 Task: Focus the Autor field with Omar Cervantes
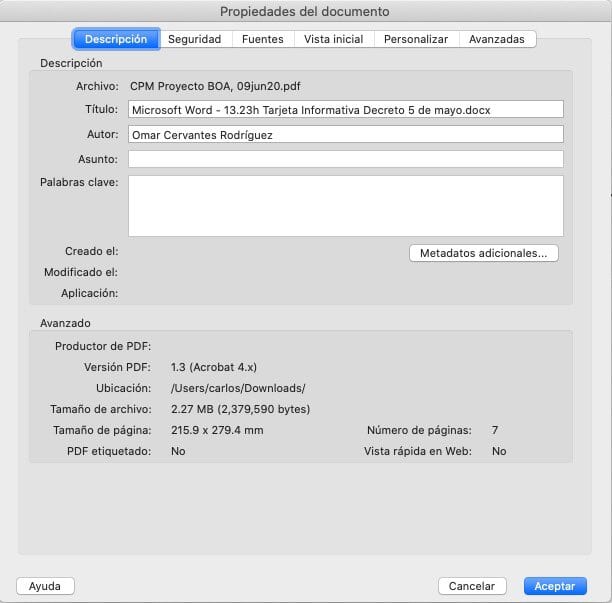pyautogui.click(x=345, y=134)
